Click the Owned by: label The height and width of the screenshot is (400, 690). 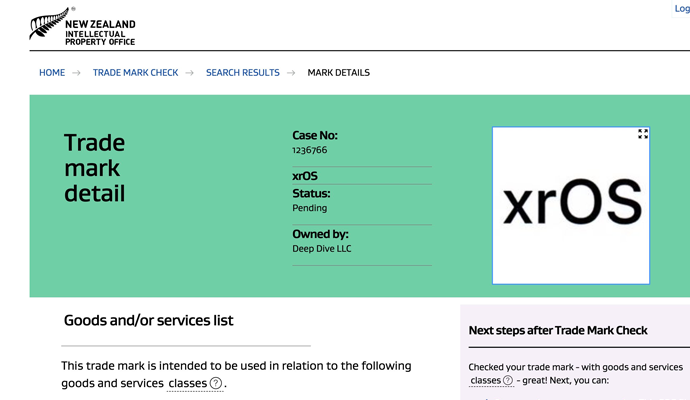pos(320,234)
